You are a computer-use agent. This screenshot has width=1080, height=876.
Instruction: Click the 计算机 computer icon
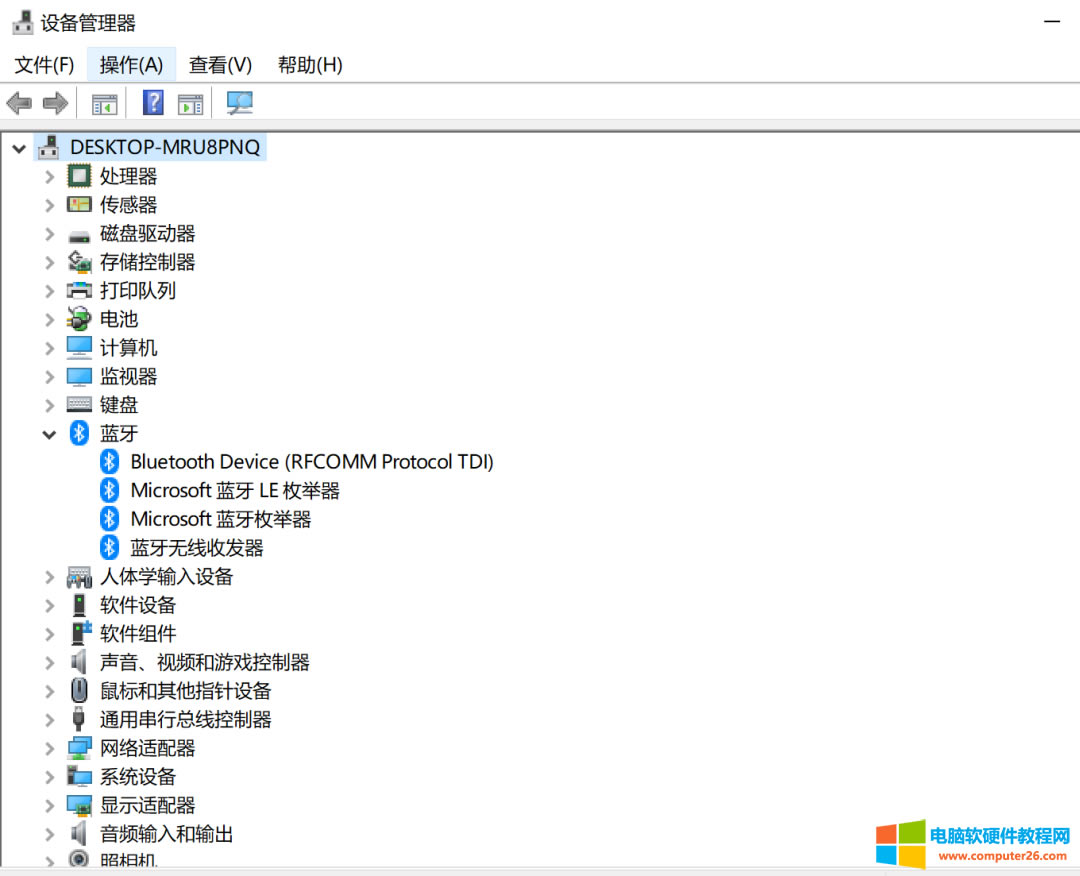pos(79,347)
